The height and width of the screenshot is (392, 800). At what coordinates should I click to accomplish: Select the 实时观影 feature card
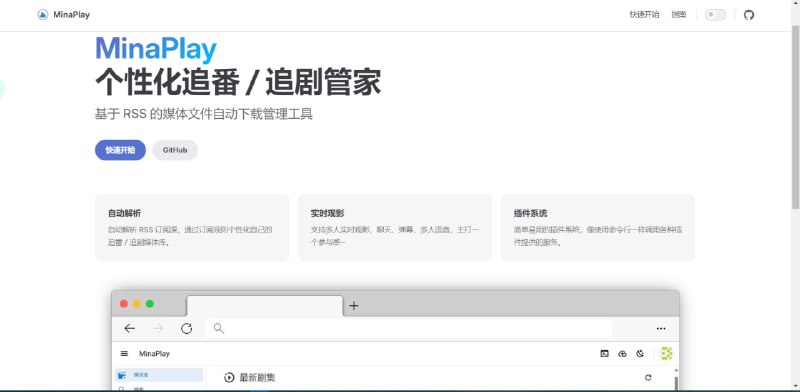point(395,228)
